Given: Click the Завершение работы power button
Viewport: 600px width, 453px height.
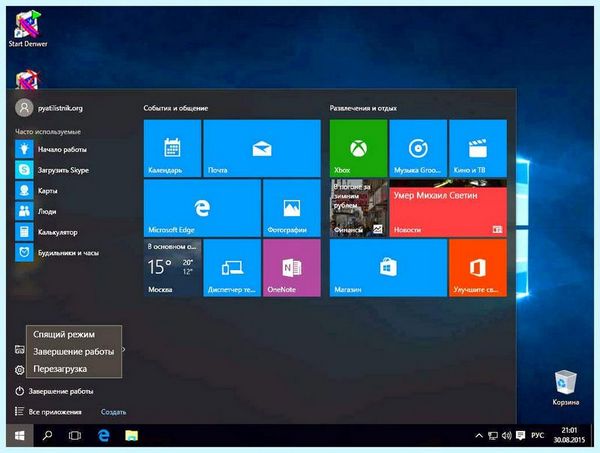Looking at the screenshot, I should point(54,391).
